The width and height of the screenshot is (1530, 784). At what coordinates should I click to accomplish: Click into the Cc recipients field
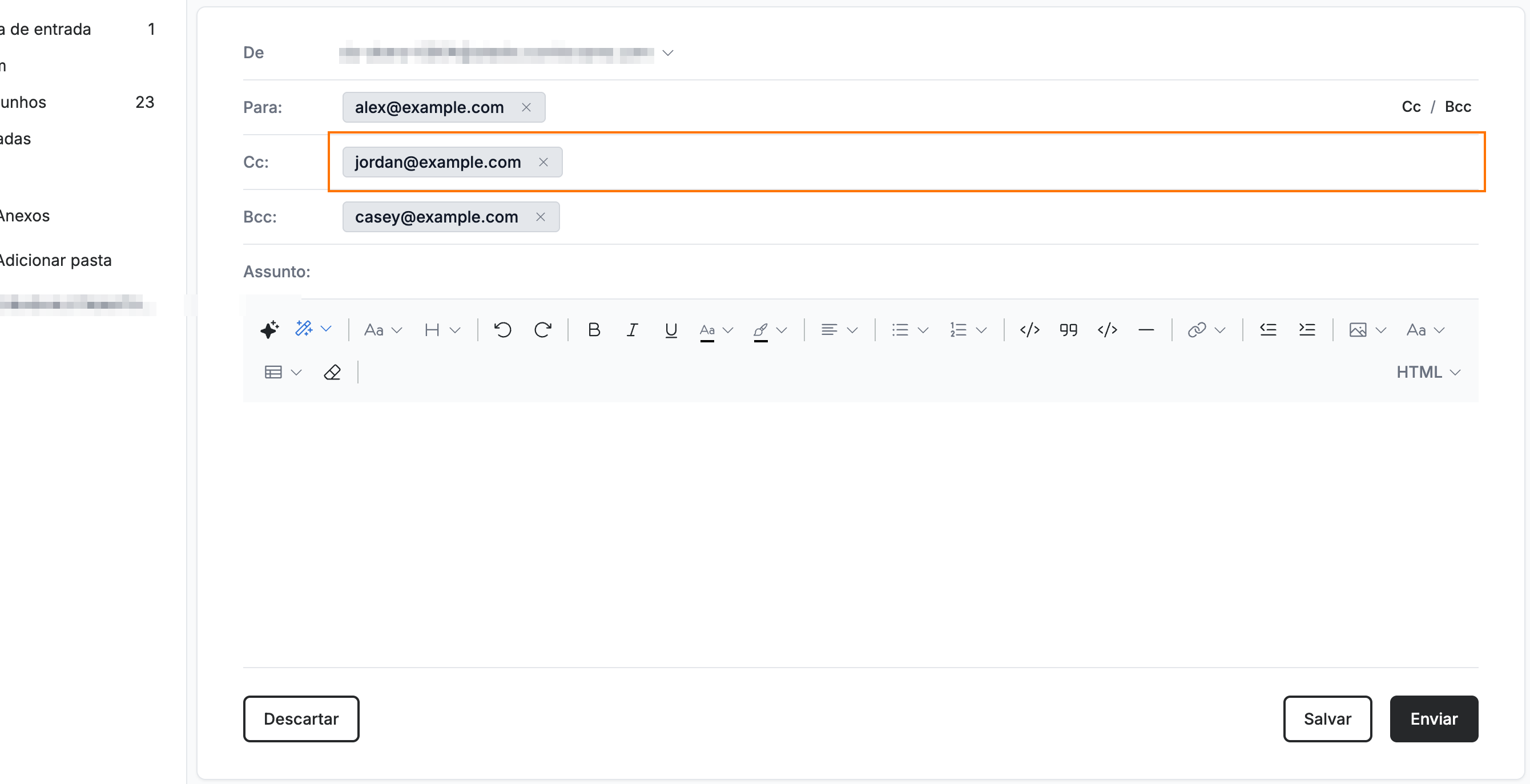pos(907,162)
